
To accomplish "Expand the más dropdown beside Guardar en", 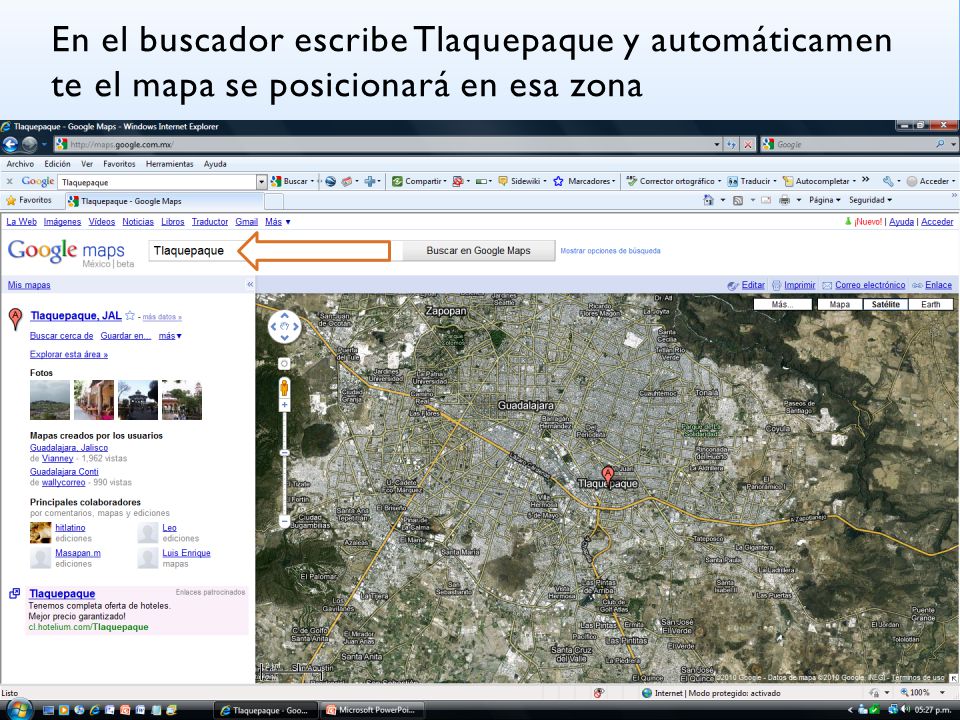I will point(170,336).
